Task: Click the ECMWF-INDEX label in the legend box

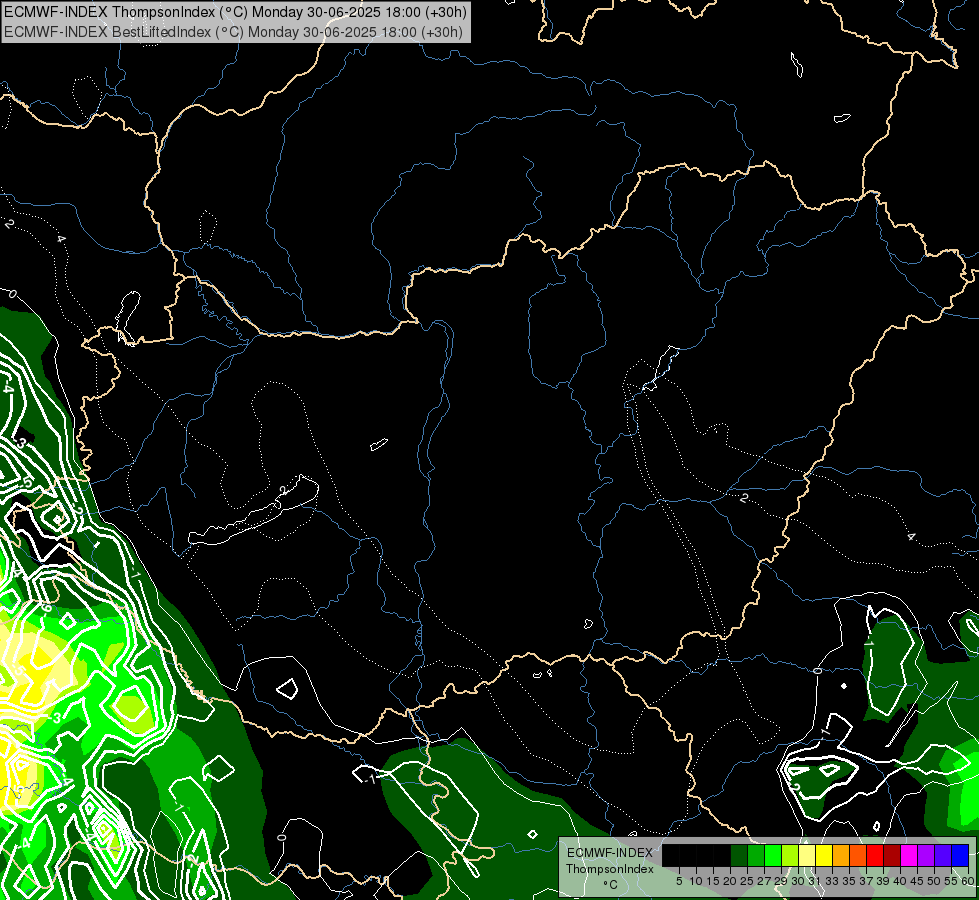Action: click(x=610, y=853)
